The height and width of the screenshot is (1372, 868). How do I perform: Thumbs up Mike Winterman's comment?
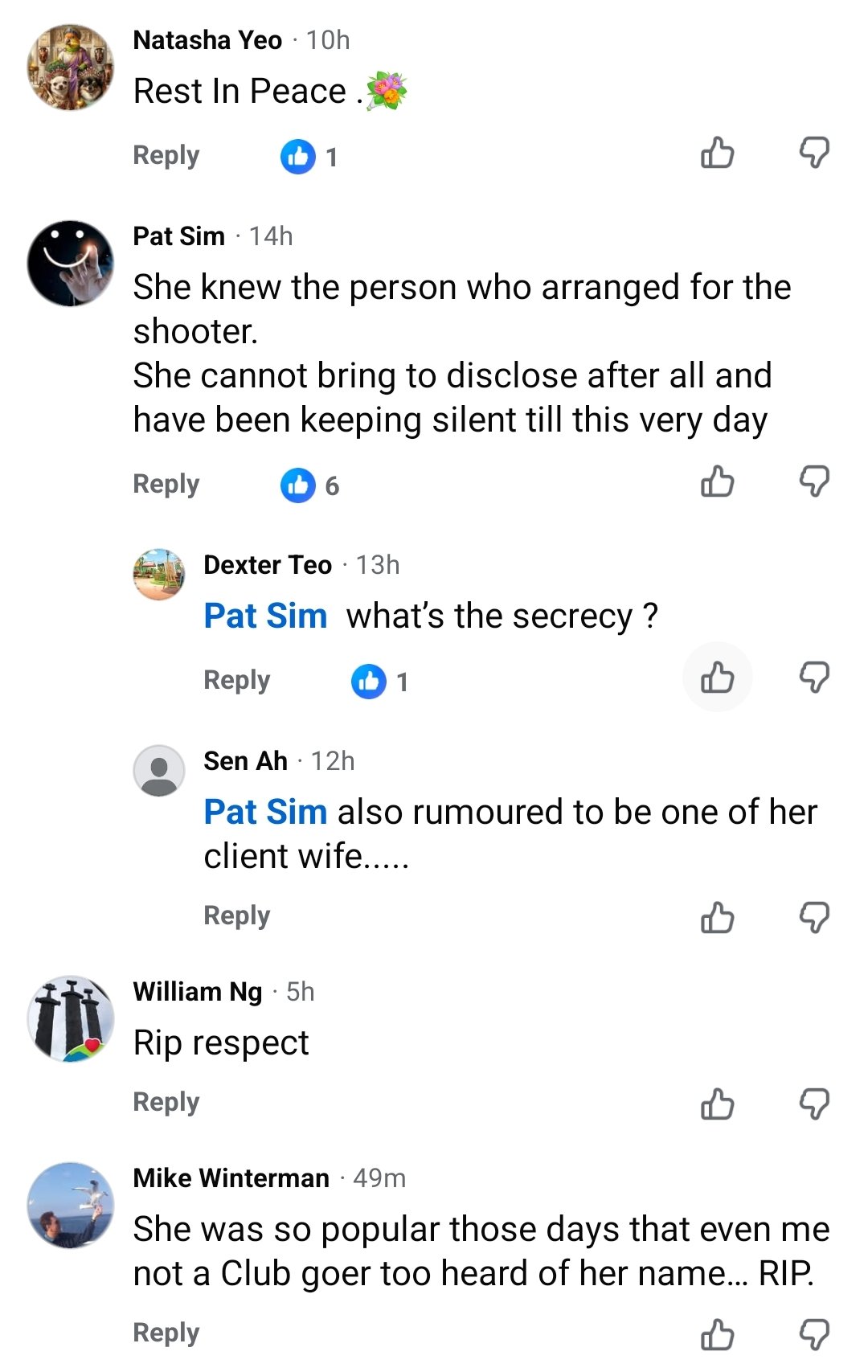tap(717, 1334)
